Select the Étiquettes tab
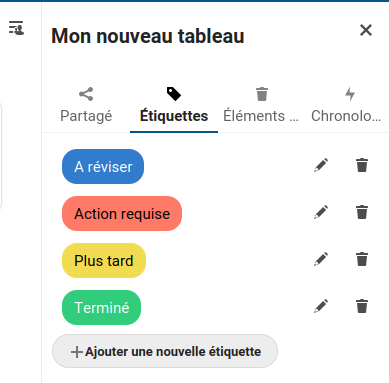 tap(174, 106)
